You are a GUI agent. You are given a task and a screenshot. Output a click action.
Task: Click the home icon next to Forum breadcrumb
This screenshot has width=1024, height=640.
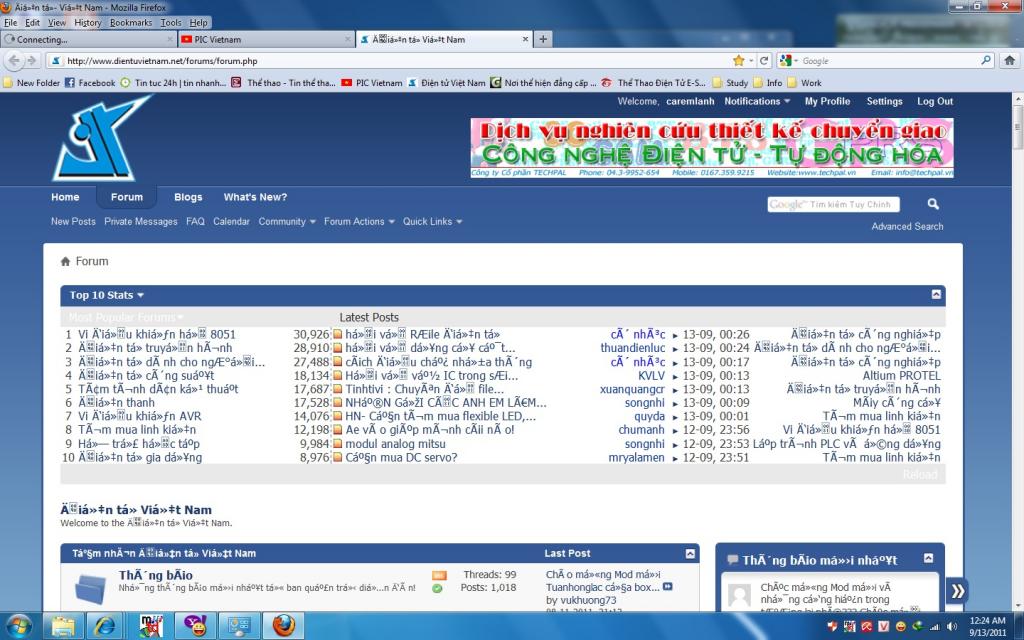click(x=65, y=261)
